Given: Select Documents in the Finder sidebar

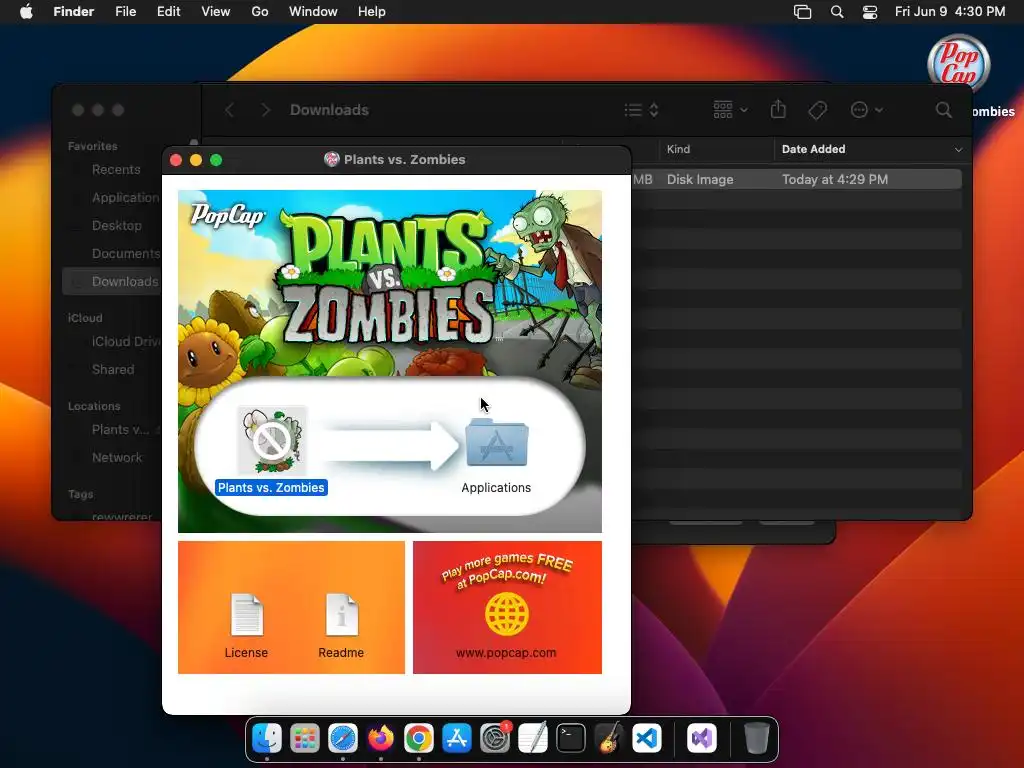Looking at the screenshot, I should point(125,253).
